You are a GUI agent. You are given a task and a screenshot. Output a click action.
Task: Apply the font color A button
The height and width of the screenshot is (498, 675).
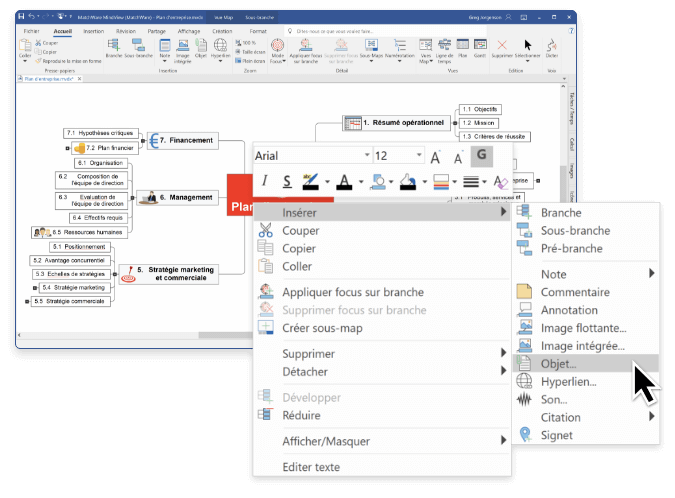click(x=344, y=181)
